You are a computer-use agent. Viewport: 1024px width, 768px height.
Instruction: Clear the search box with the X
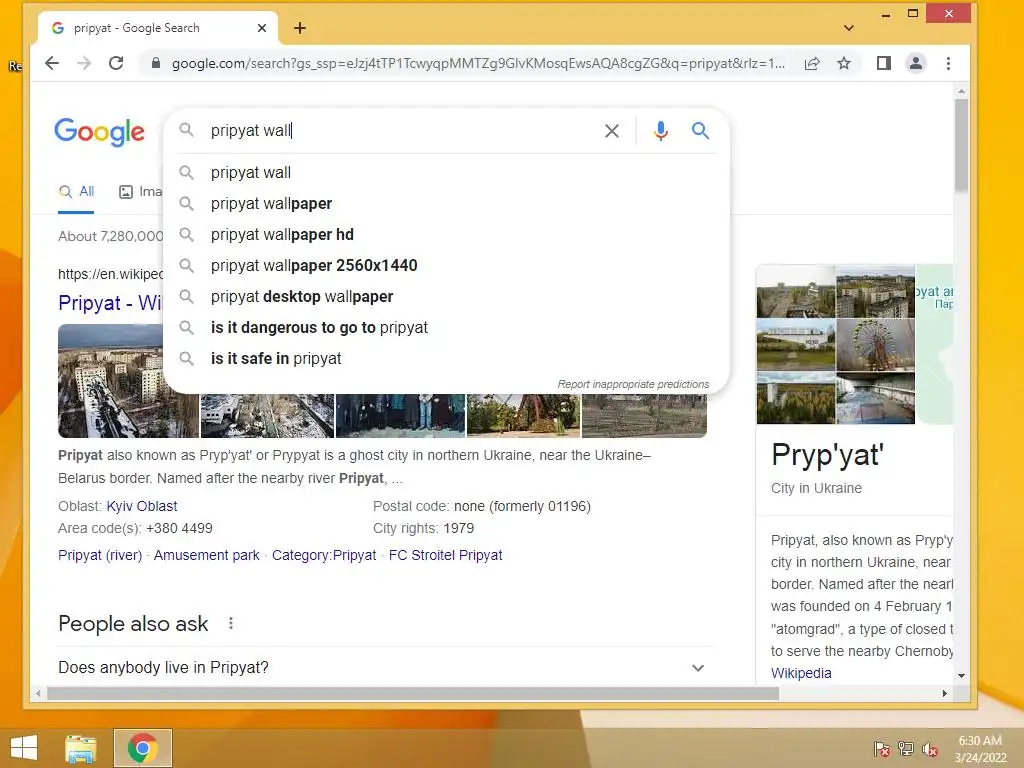(611, 131)
